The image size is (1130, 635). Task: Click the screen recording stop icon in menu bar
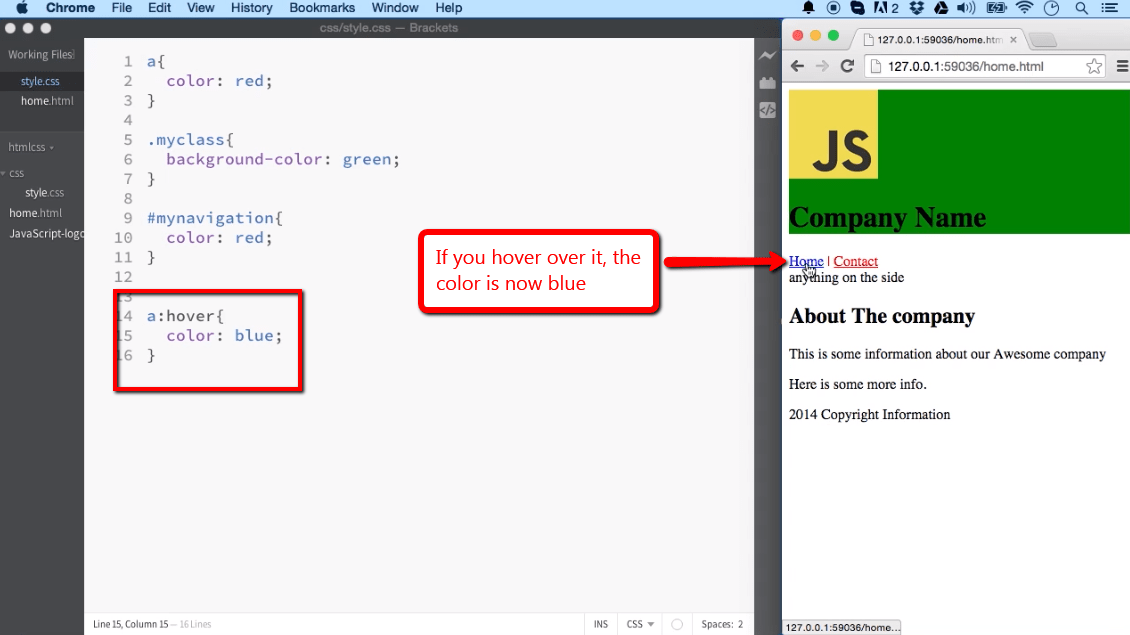pos(833,8)
